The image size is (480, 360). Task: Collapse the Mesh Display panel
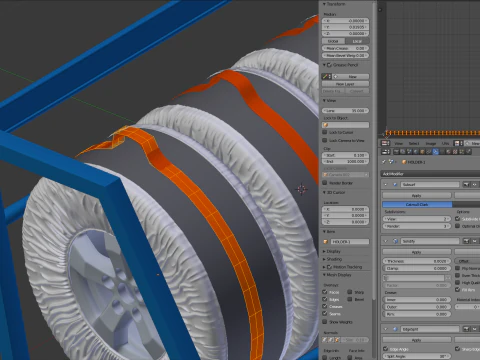coord(324,275)
